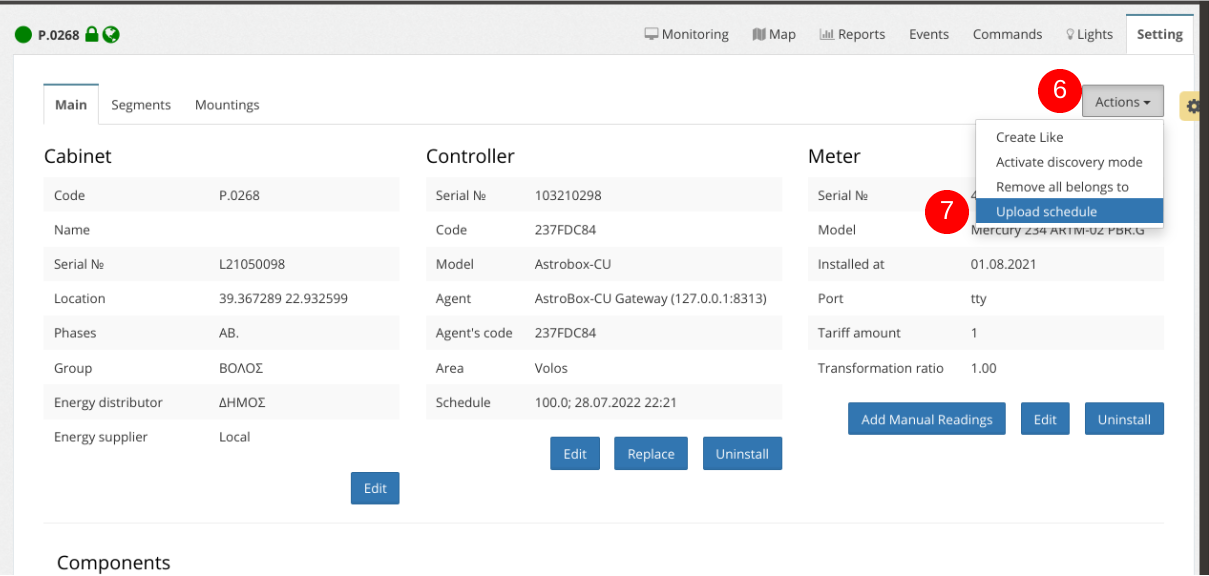
Task: Collapse the Actions dropdown button
Action: pyautogui.click(x=1122, y=102)
